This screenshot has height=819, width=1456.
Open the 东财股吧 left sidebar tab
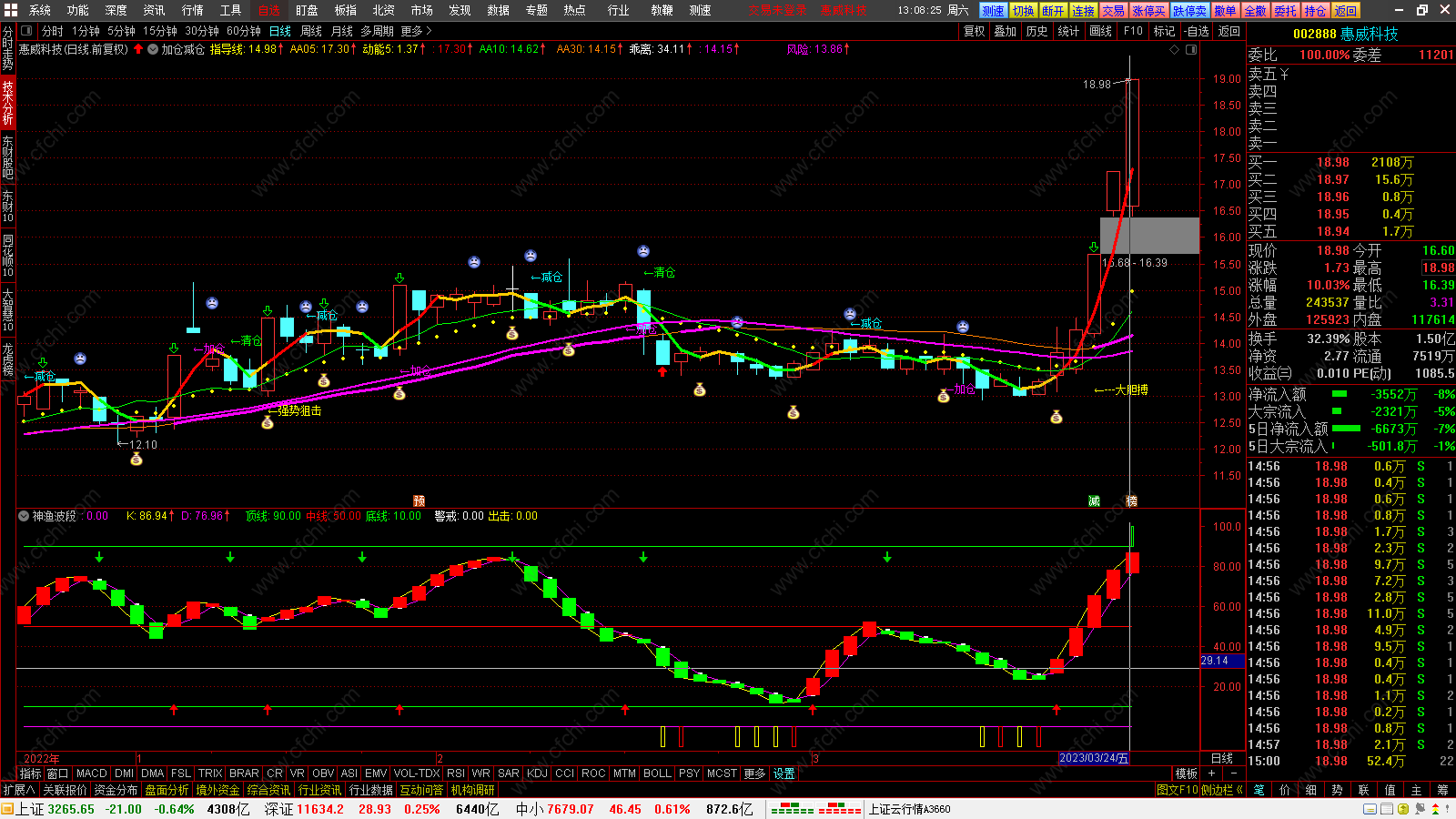(x=7, y=157)
